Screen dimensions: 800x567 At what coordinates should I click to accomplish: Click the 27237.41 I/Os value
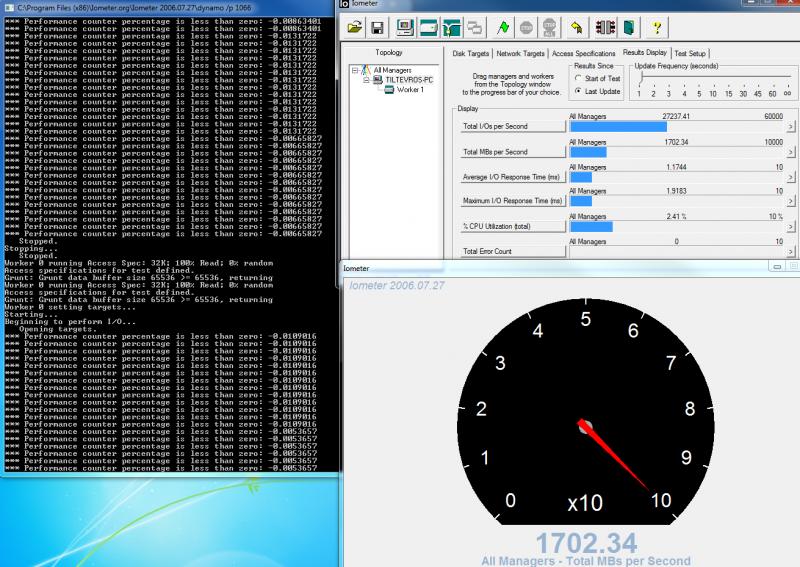[676, 116]
